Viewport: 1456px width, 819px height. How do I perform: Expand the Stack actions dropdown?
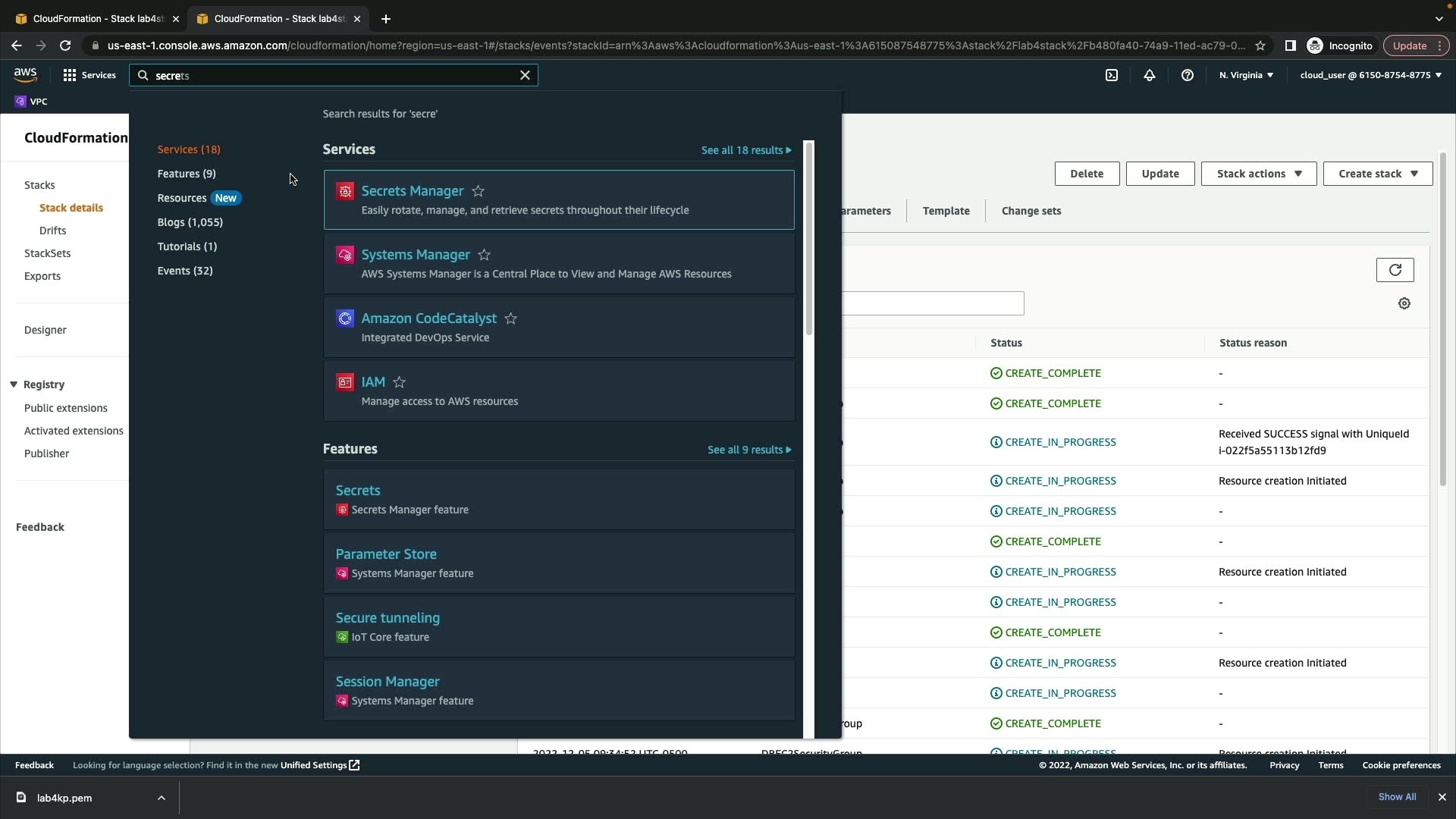coord(1258,174)
